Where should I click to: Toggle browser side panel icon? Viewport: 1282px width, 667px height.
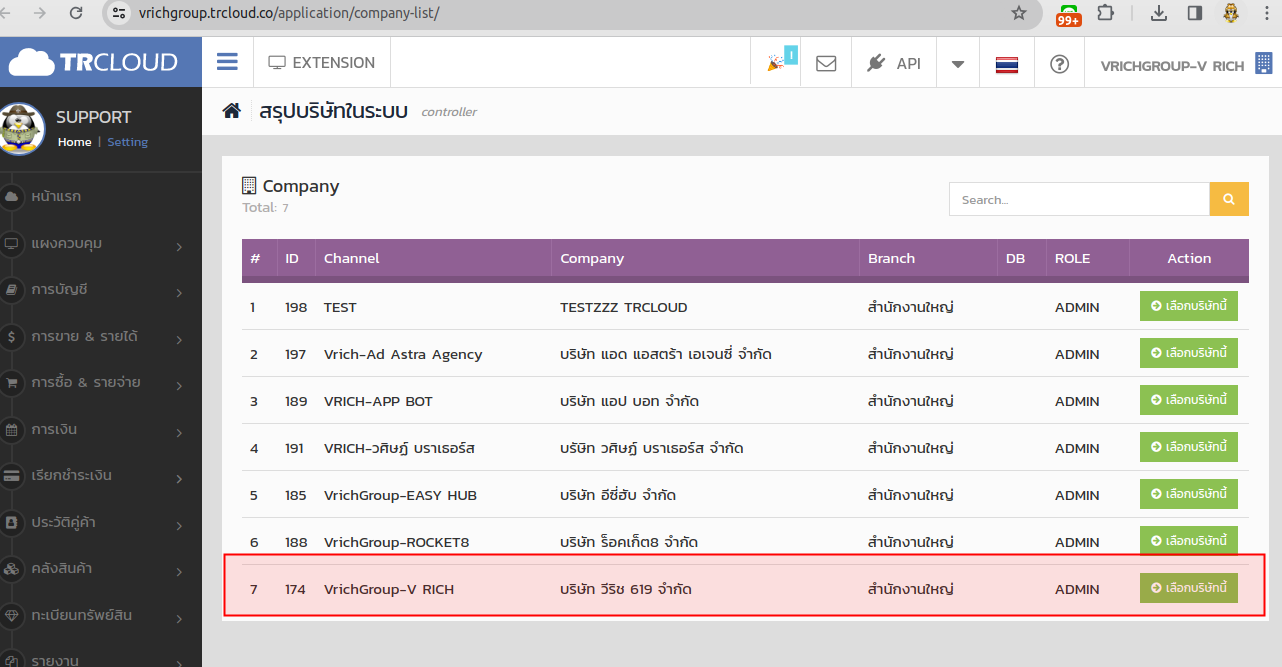[1194, 13]
